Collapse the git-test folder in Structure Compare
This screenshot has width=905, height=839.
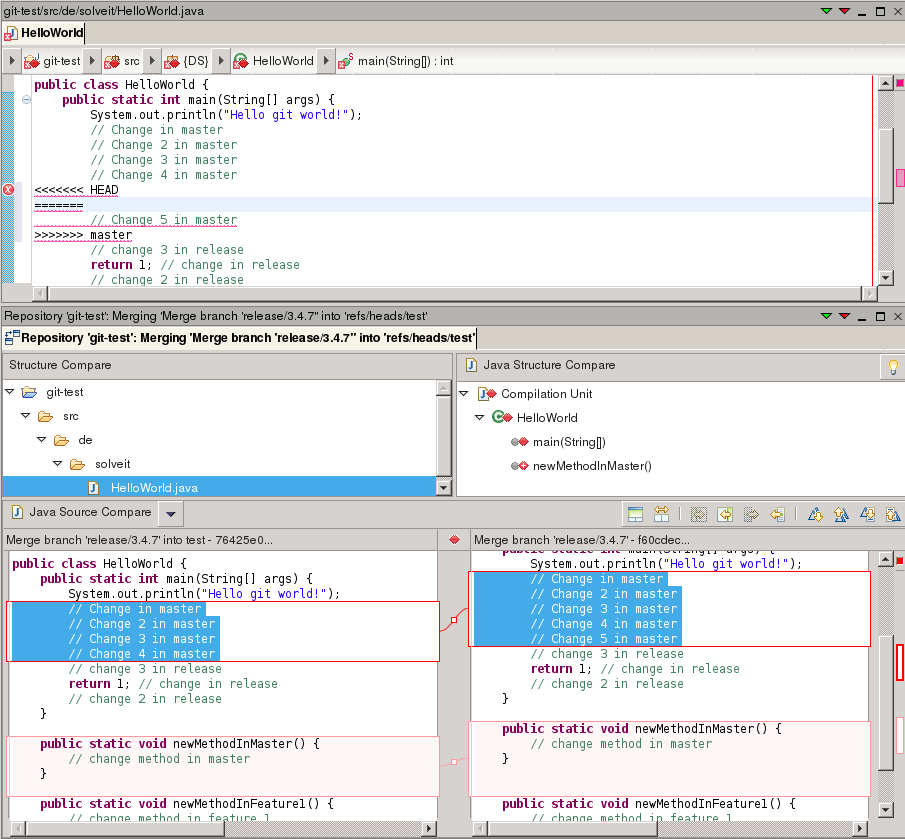point(10,392)
